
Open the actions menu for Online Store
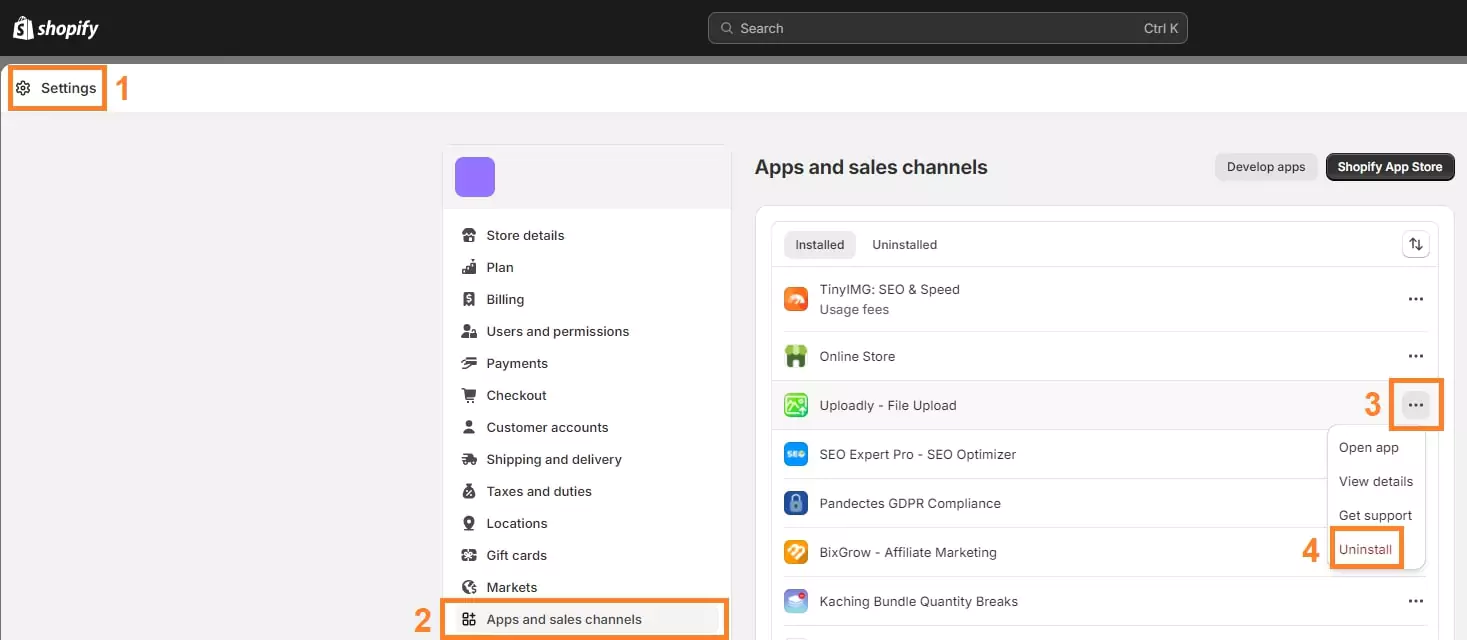click(x=1415, y=355)
